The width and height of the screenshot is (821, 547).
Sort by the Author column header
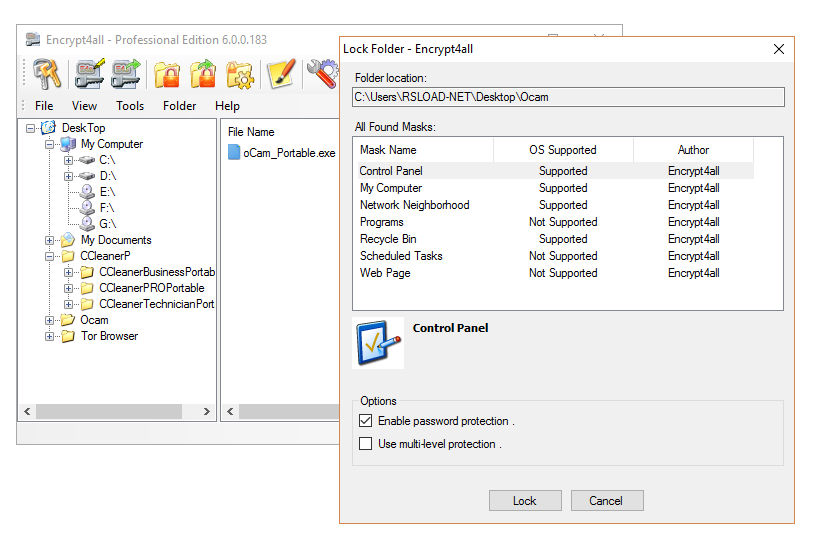click(693, 150)
